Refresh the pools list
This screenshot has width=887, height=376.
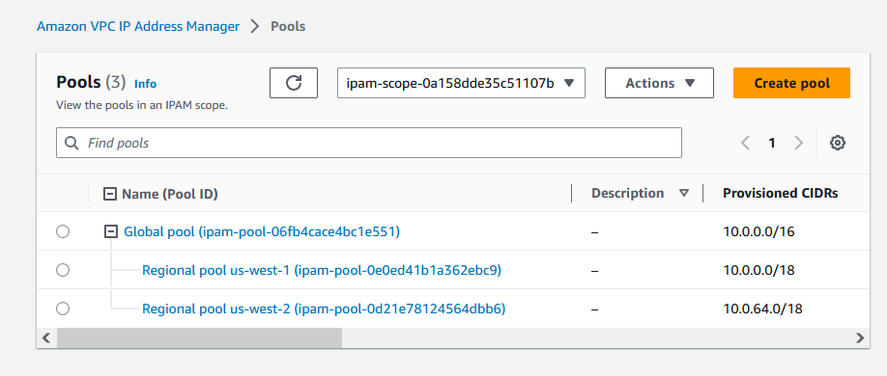[293, 83]
